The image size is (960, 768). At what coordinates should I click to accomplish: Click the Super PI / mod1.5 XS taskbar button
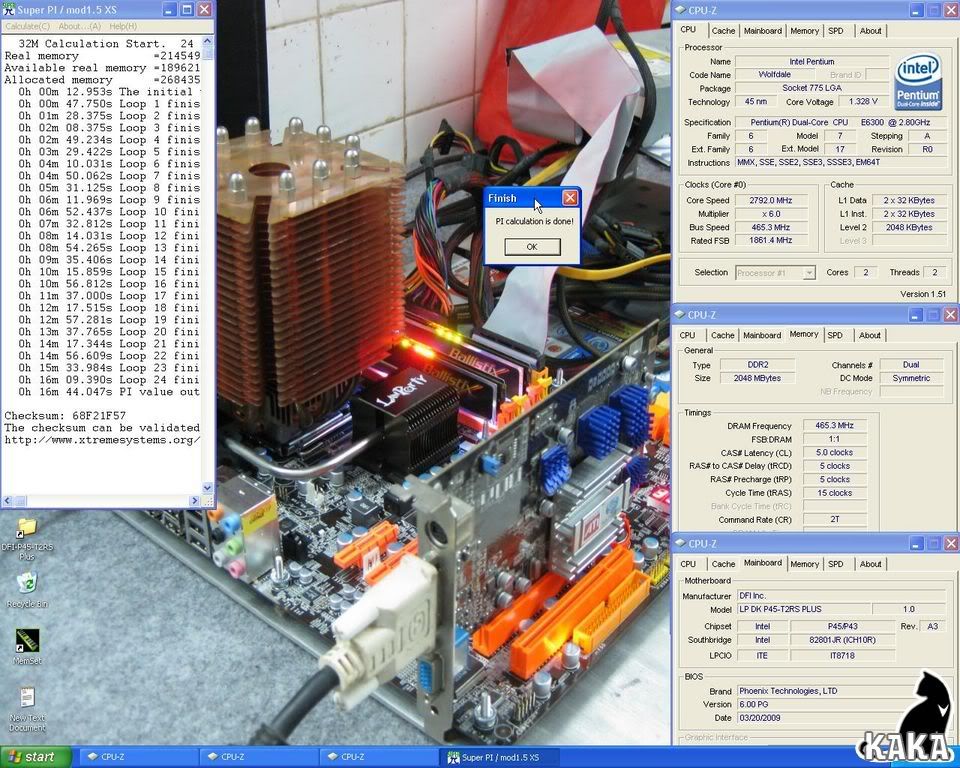(497, 757)
